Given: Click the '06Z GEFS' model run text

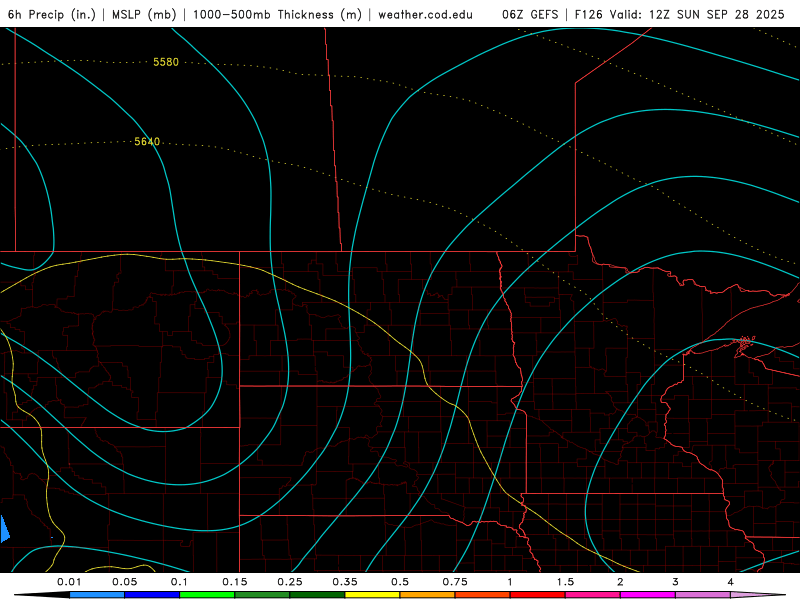Looking at the screenshot, I should [530, 14].
